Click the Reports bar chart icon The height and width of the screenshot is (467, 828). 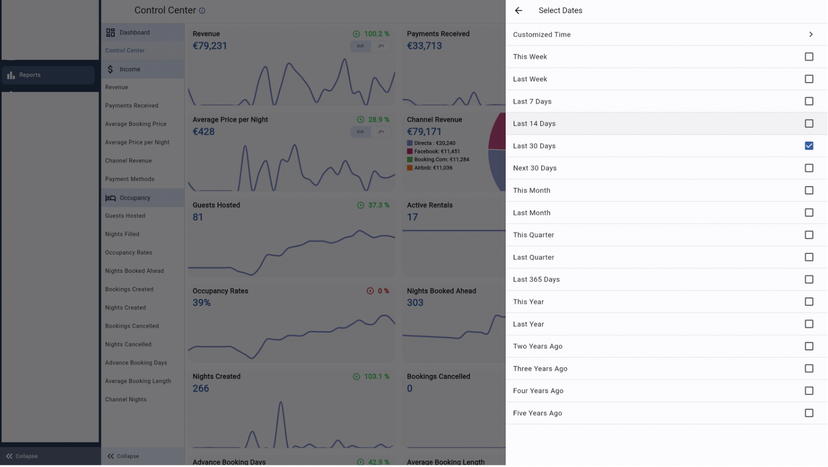pos(11,75)
